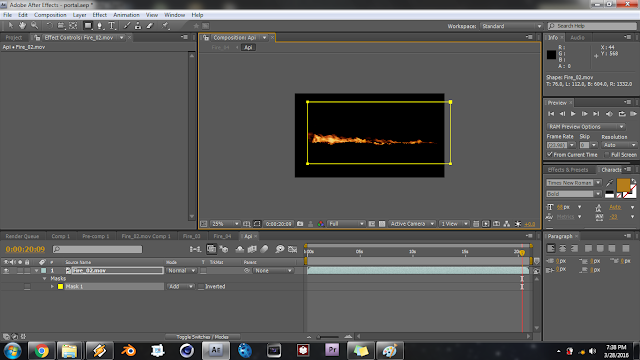Image resolution: width=640 pixels, height=360 pixels.
Task: Open Blender from the Windows taskbar
Action: click(129, 351)
